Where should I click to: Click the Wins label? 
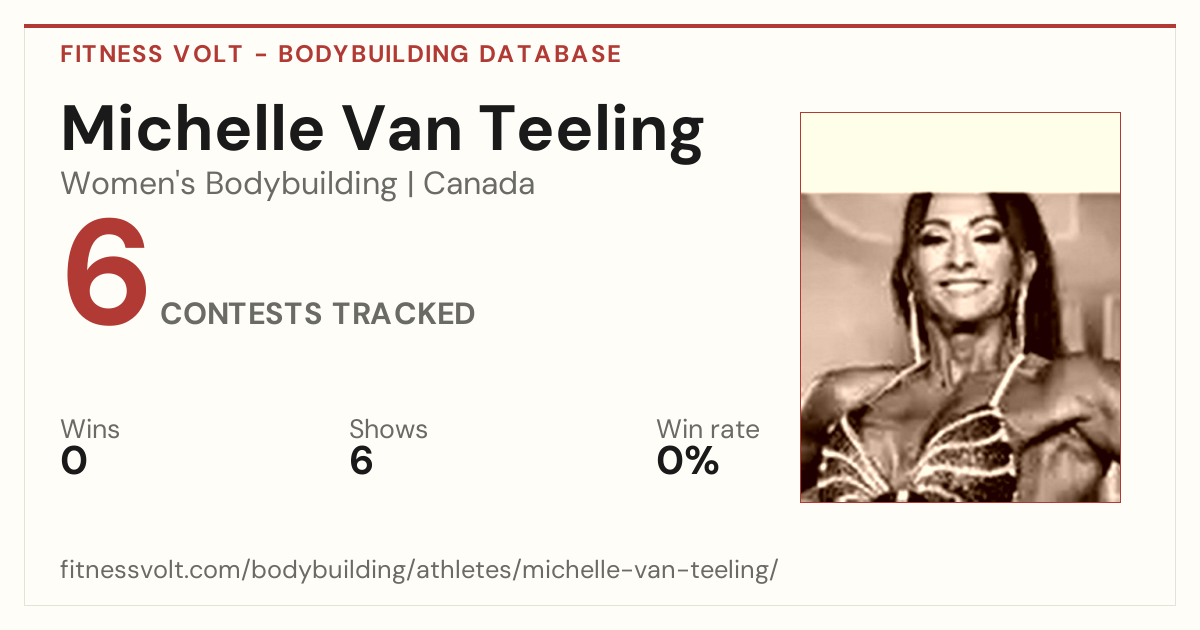(x=90, y=430)
